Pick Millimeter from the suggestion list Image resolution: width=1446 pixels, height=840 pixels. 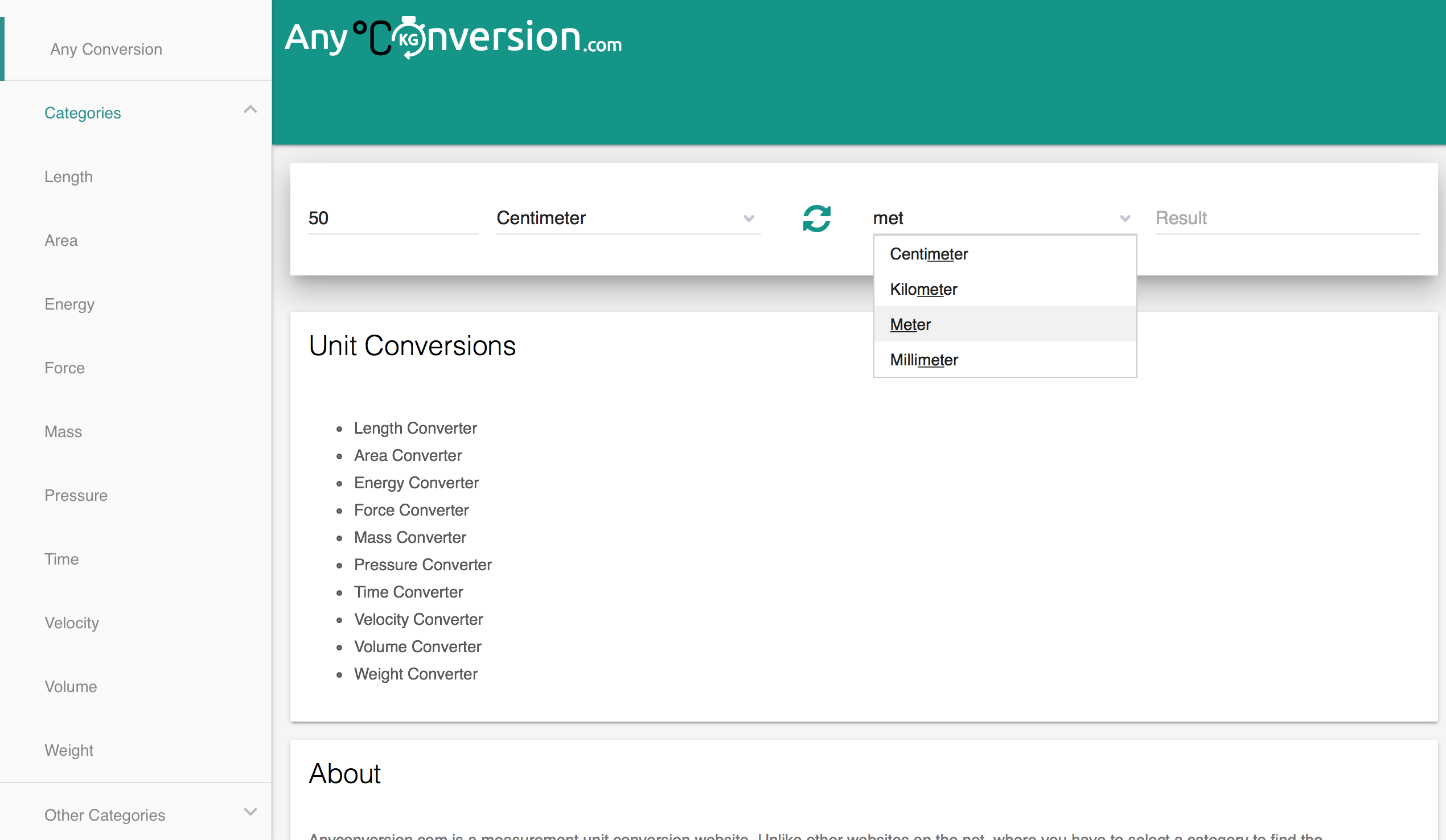1005,360
